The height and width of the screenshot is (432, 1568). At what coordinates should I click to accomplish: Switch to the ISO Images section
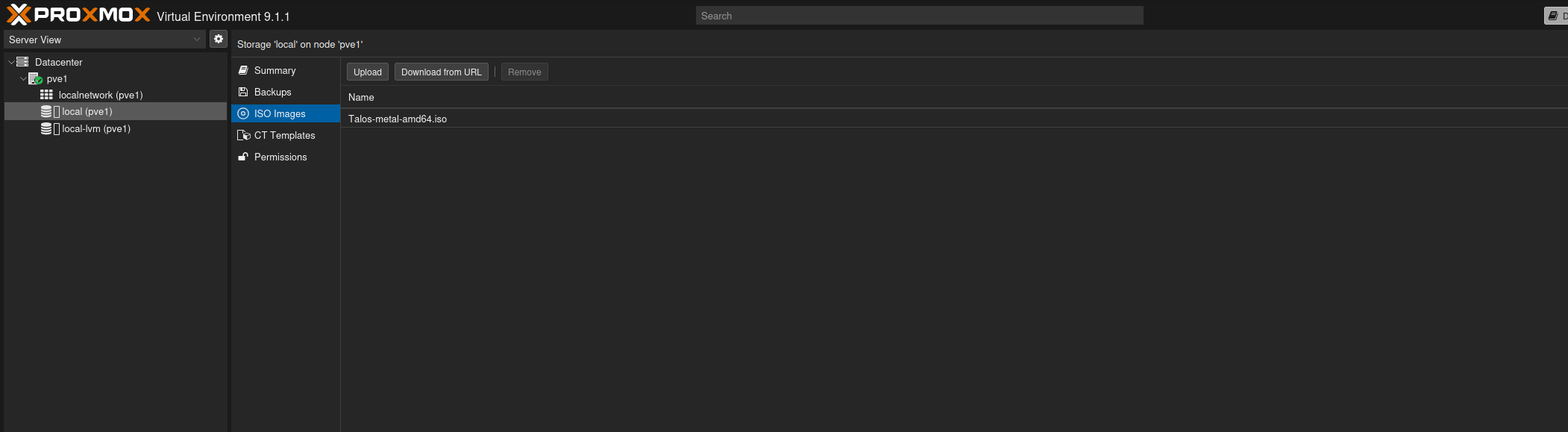tap(280, 113)
